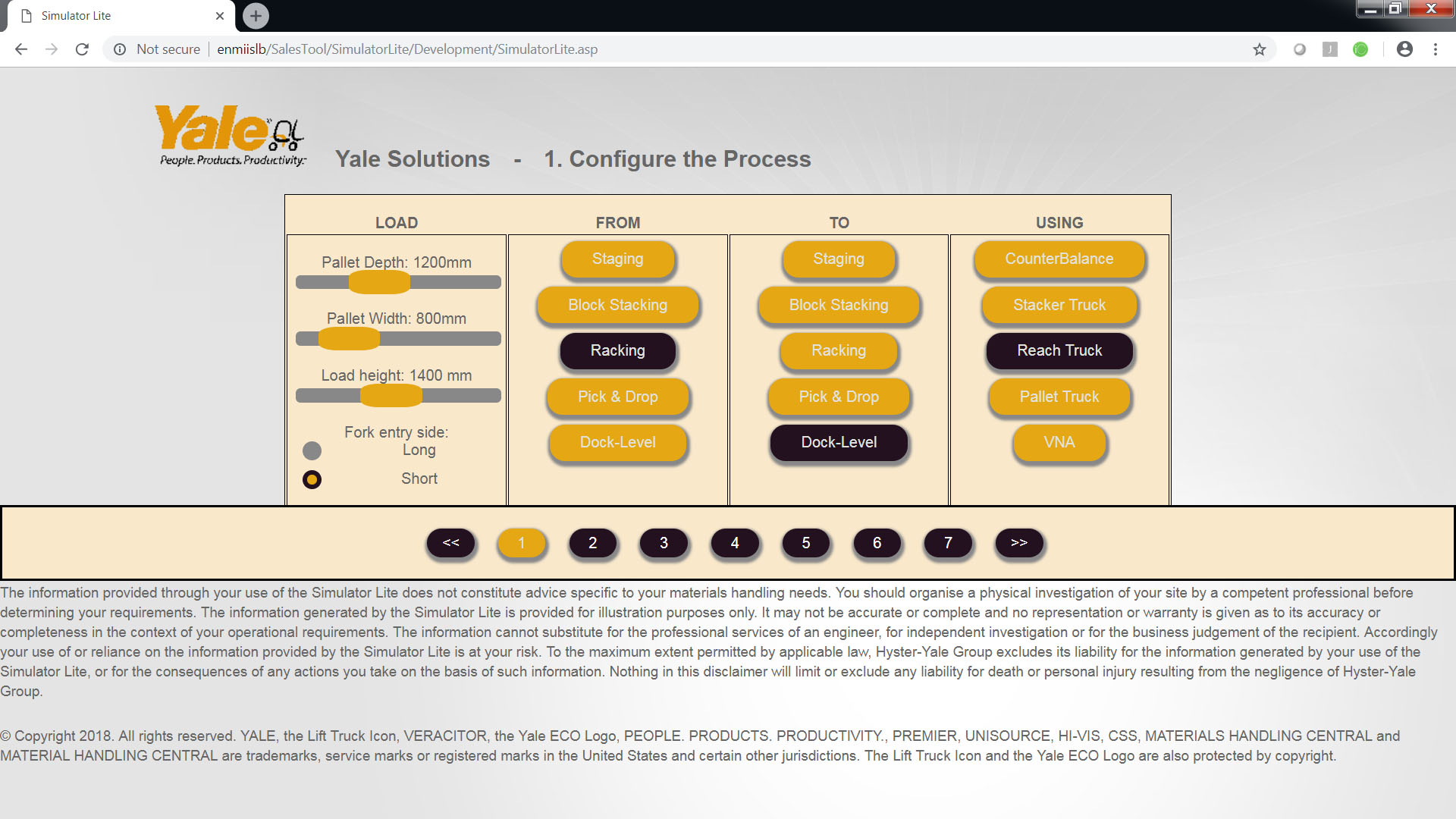Viewport: 1456px width, 819px height.
Task: Select the Simulator Lite browser tab
Action: click(121, 16)
